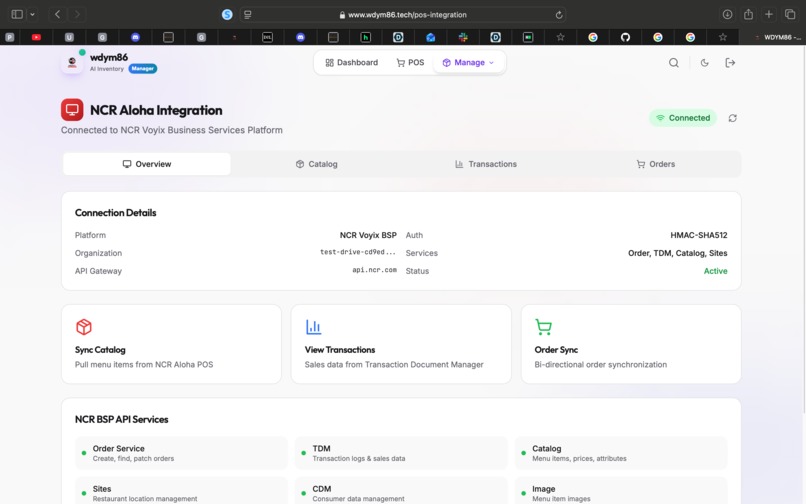Reload the page with the refresh icon

point(559,15)
